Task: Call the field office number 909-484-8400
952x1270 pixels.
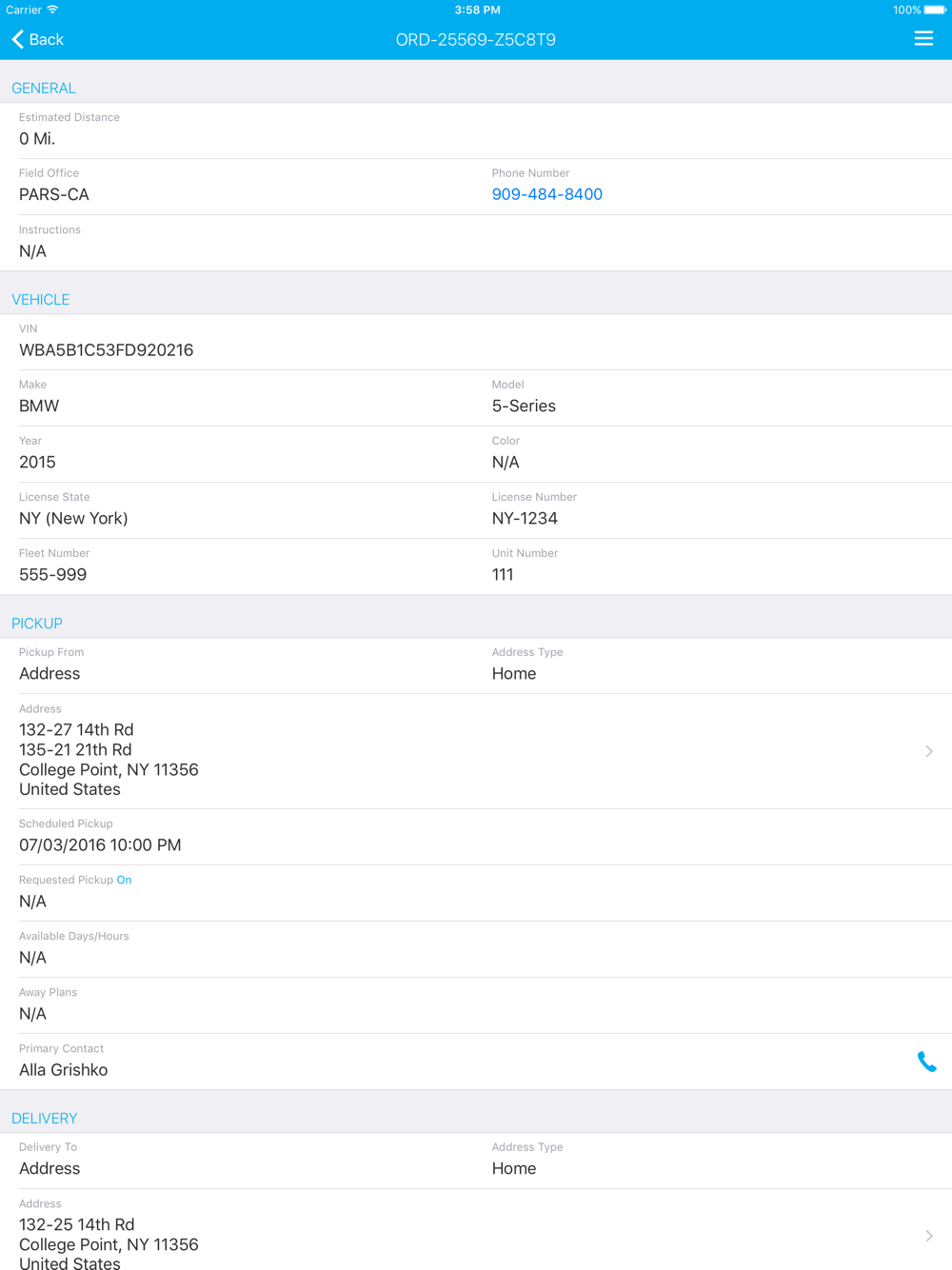Action: point(546,194)
